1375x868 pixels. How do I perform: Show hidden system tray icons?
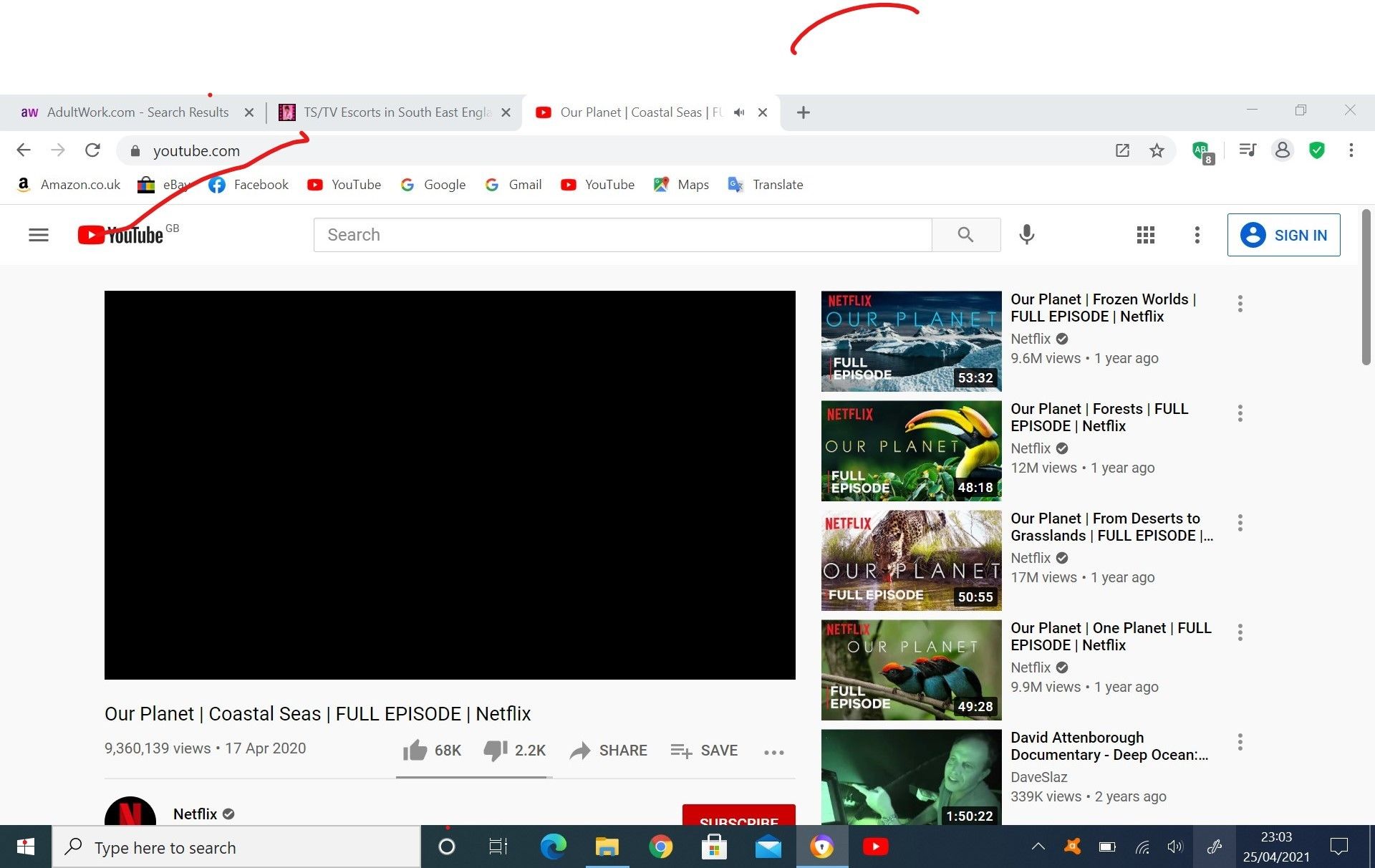[1038, 847]
